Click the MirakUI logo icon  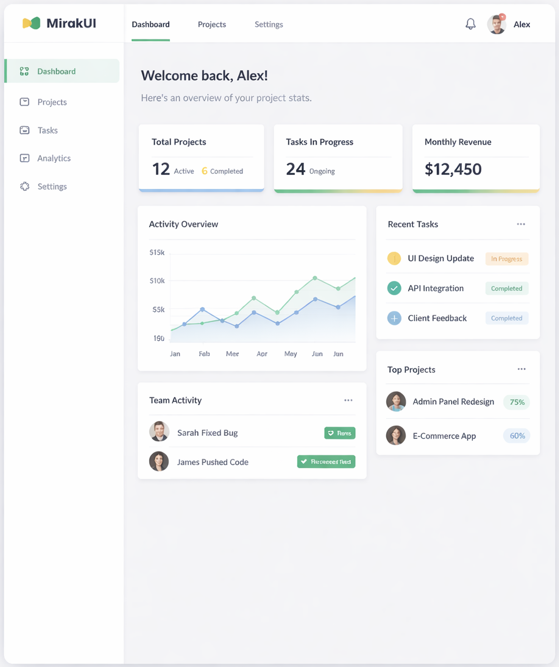point(31,23)
